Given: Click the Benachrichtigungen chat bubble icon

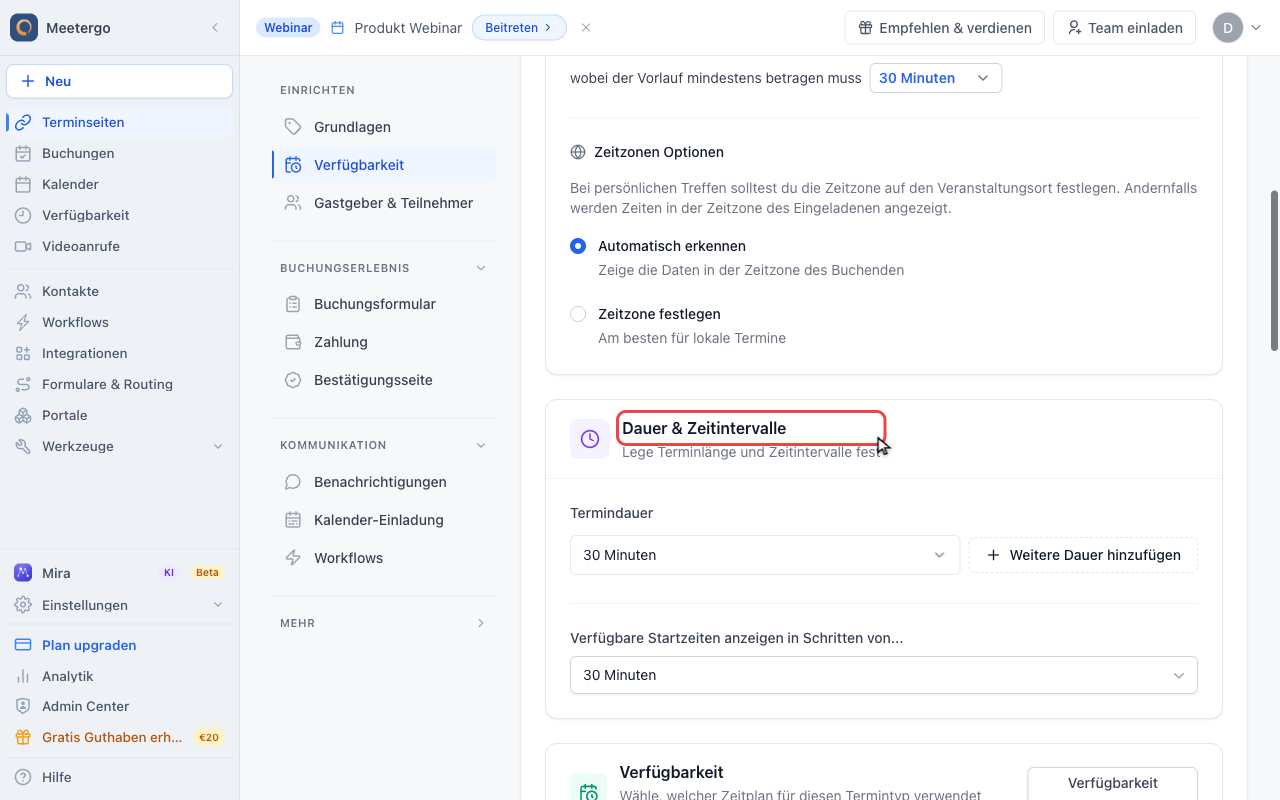Looking at the screenshot, I should coord(293,482).
